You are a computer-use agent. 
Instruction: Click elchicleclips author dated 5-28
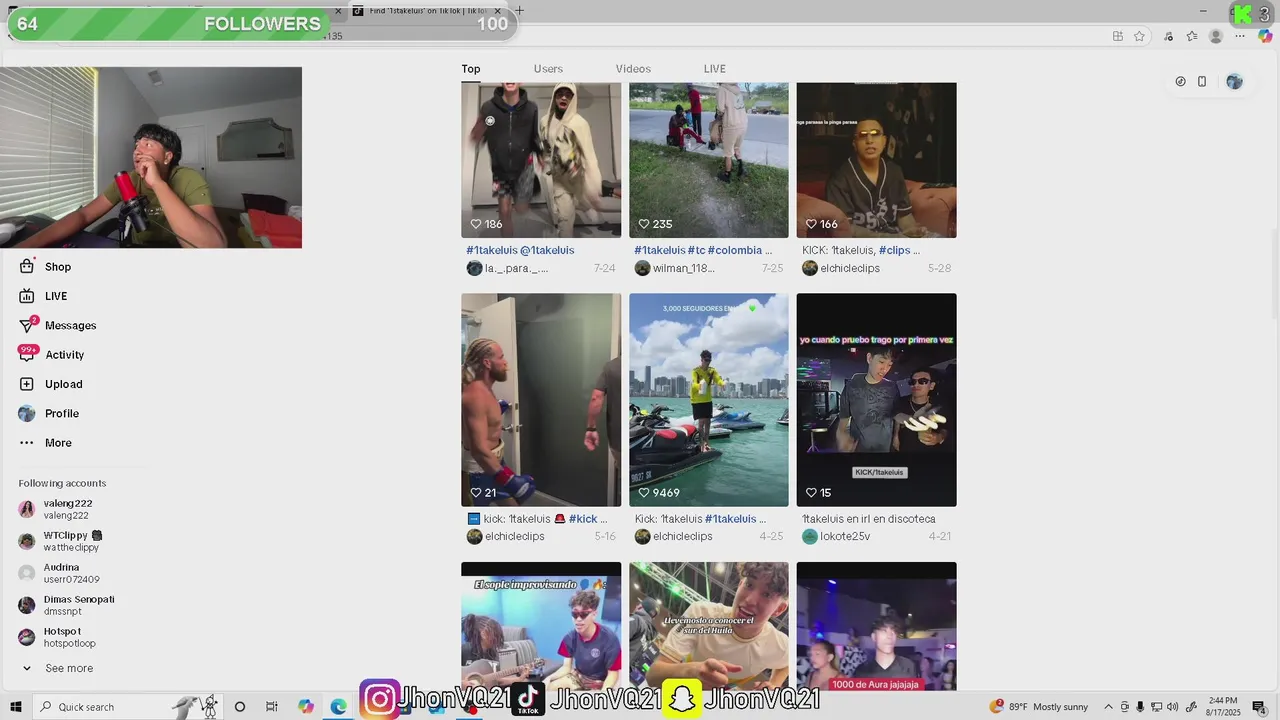[850, 269]
